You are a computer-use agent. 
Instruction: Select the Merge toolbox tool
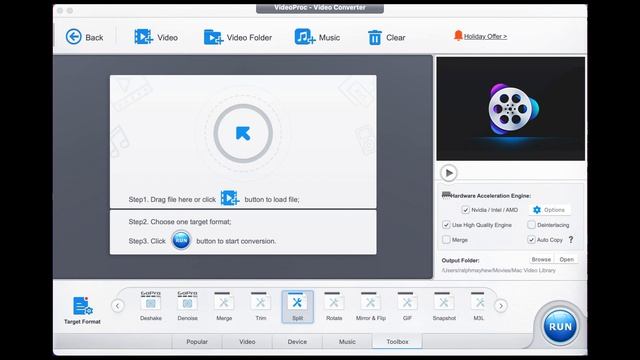[x=224, y=306]
